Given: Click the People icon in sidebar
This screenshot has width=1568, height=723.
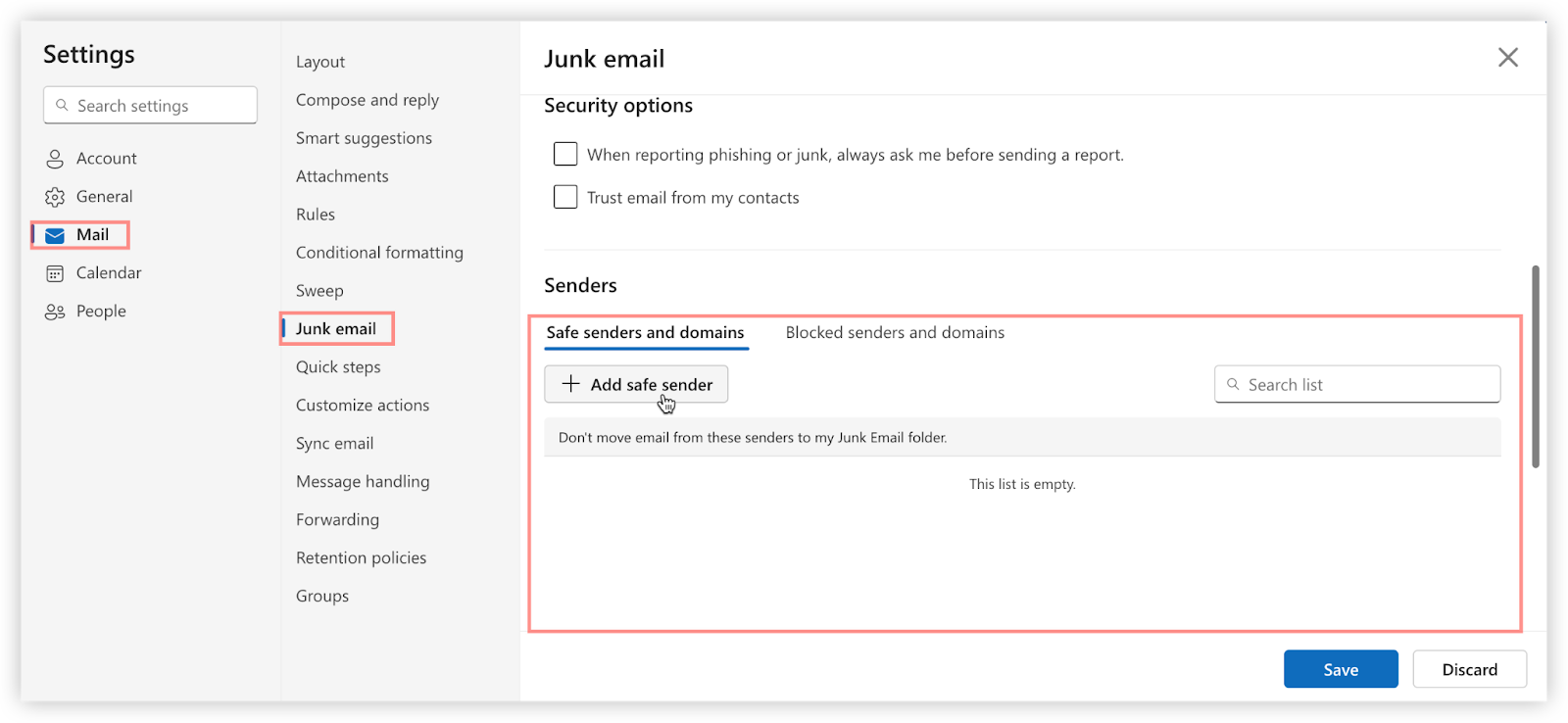Looking at the screenshot, I should pyautogui.click(x=55, y=312).
